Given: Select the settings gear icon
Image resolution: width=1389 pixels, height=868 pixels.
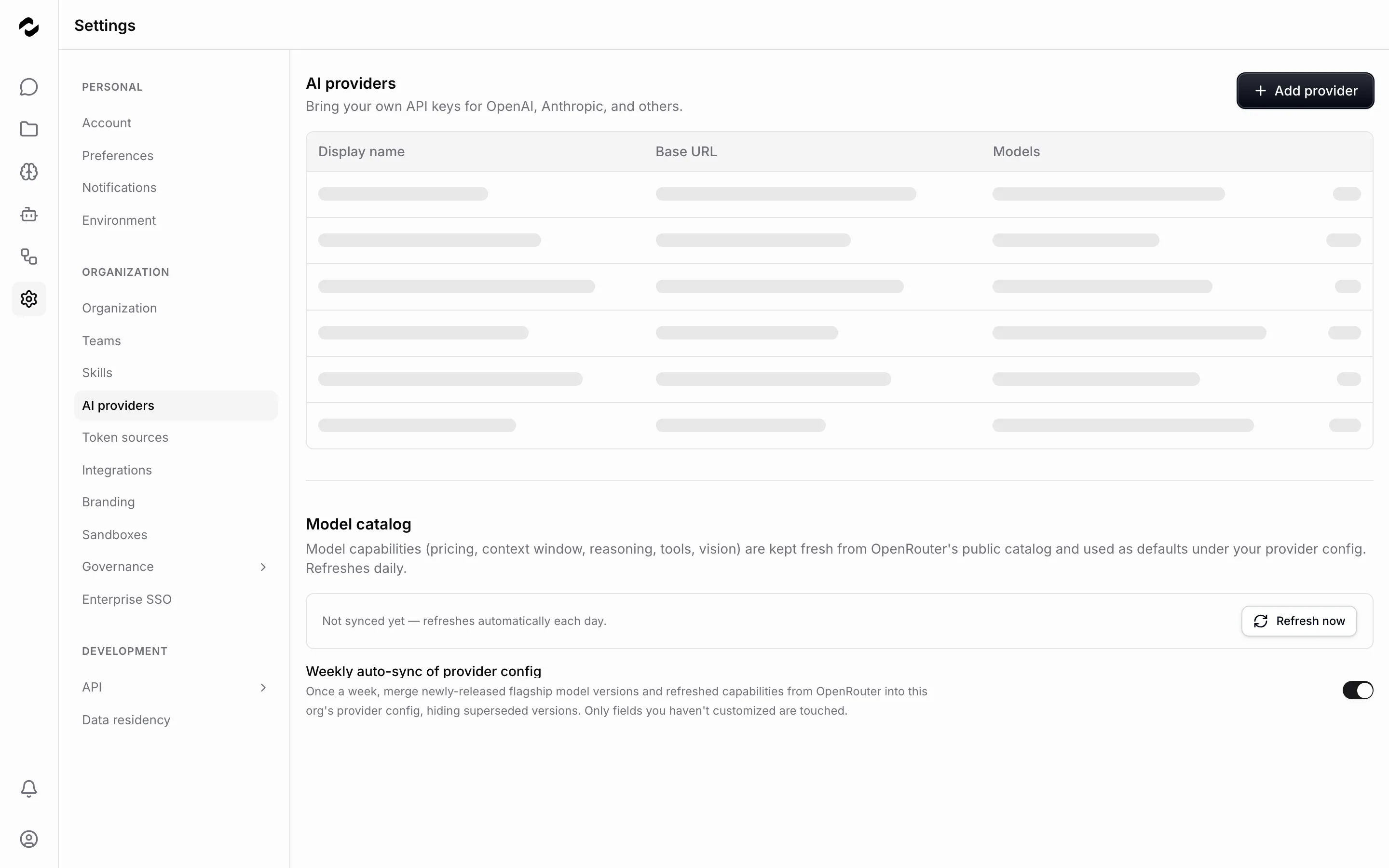Looking at the screenshot, I should 29,299.
